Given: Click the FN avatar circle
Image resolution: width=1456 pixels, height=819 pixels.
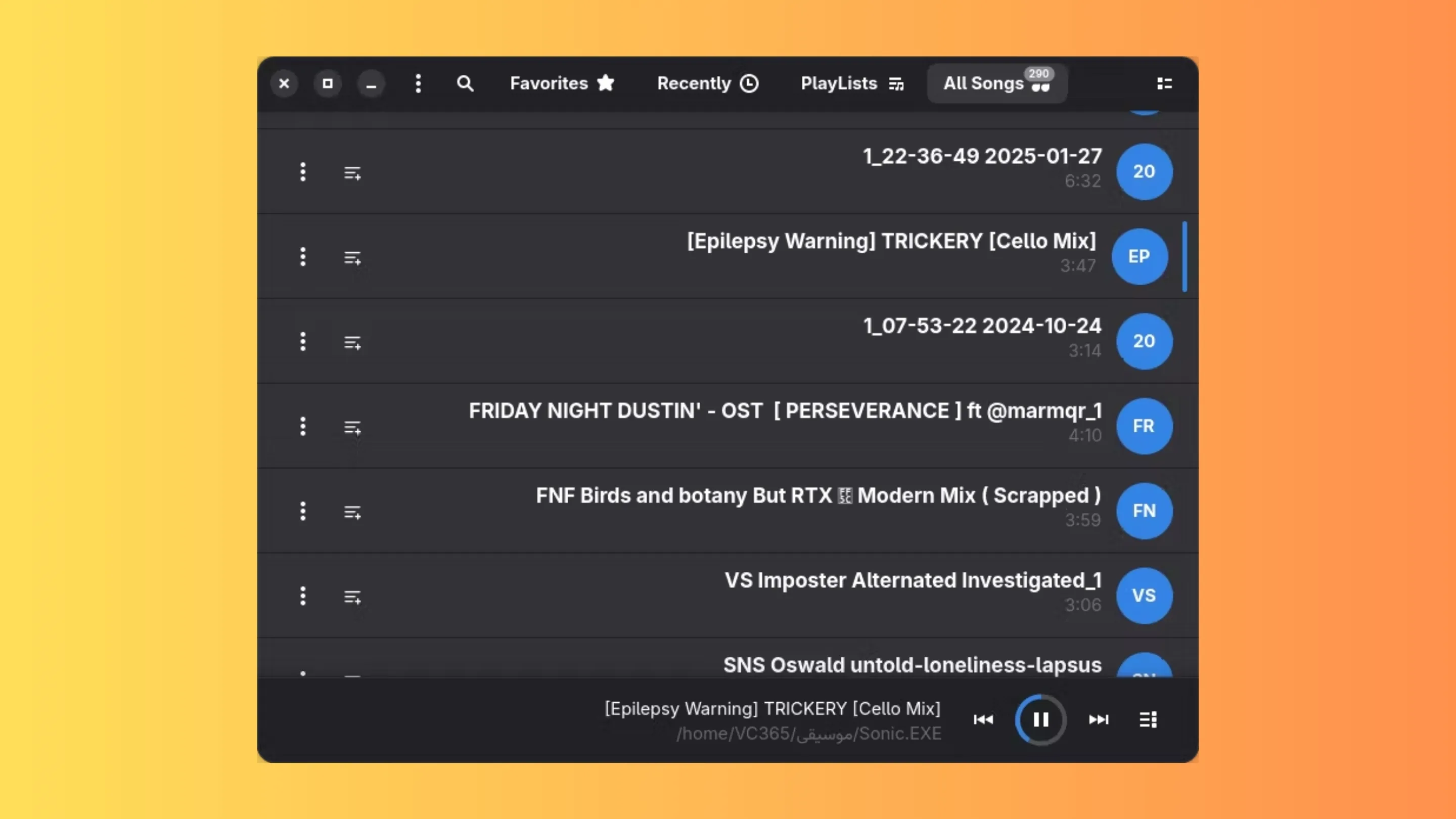Looking at the screenshot, I should point(1144,511).
